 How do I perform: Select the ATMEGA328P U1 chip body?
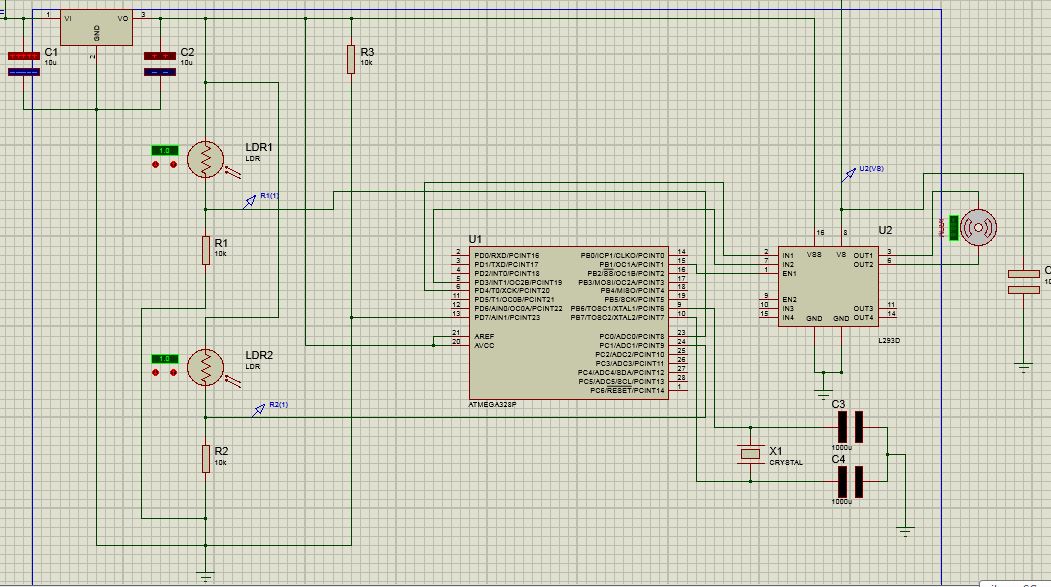coord(568,322)
